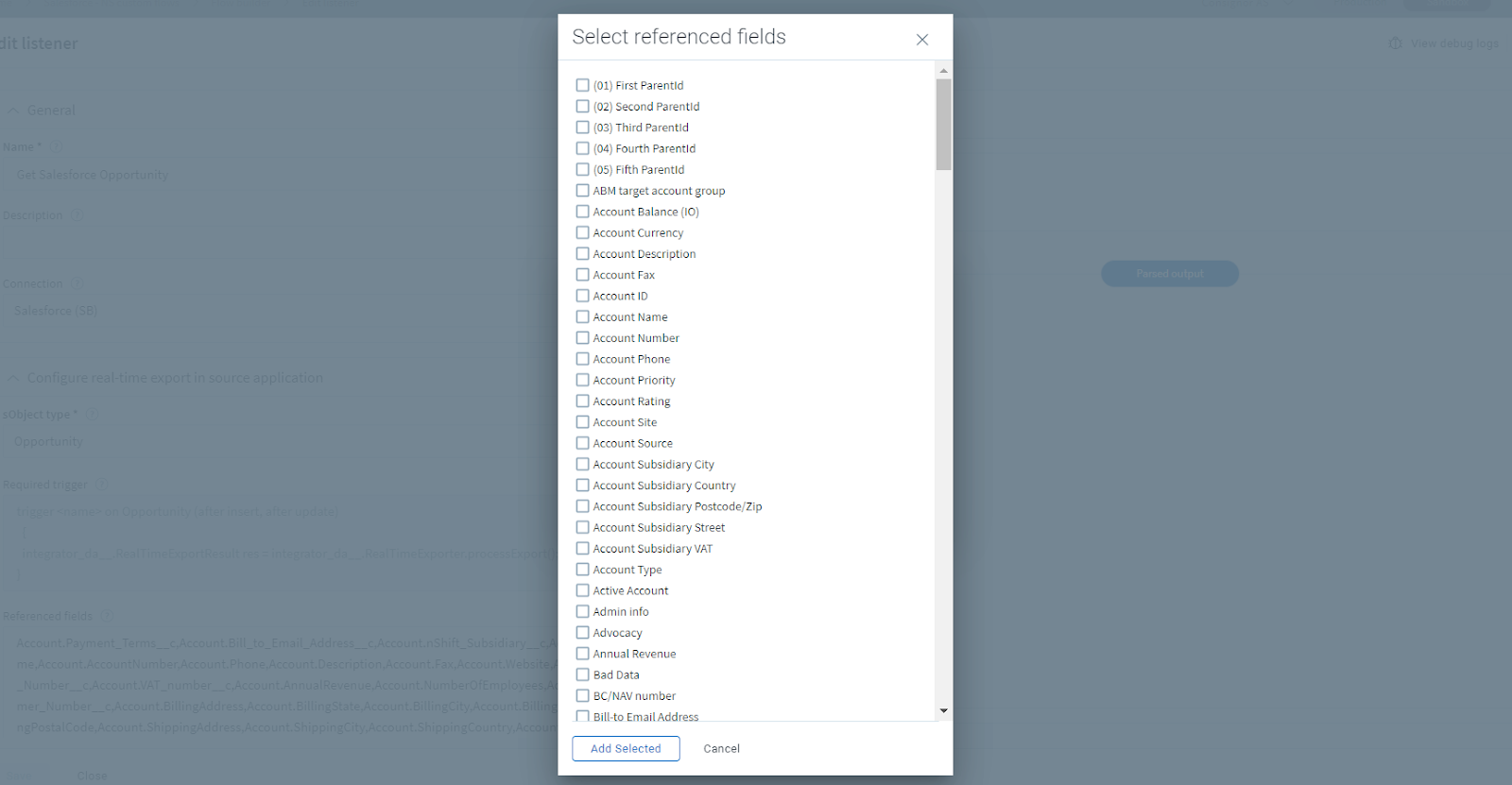Enable the (05) Fifth ParentId checkbox
1512x785 pixels.
(x=582, y=169)
